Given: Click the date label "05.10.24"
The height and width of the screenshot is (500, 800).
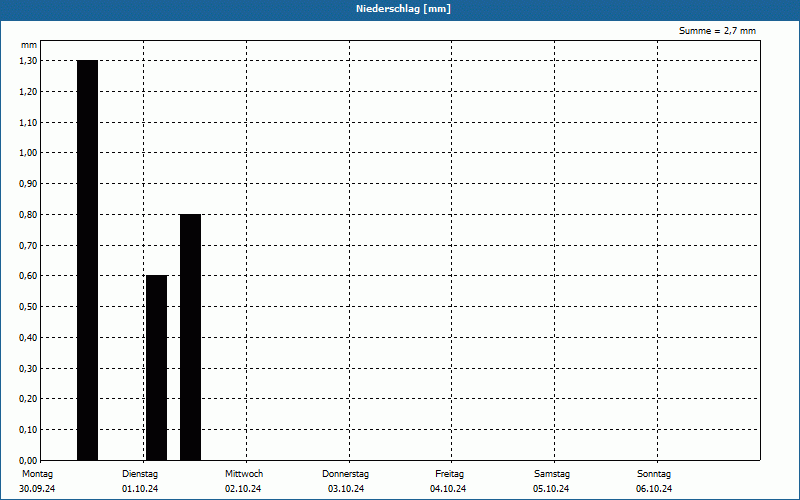Looking at the screenshot, I should [551, 489].
